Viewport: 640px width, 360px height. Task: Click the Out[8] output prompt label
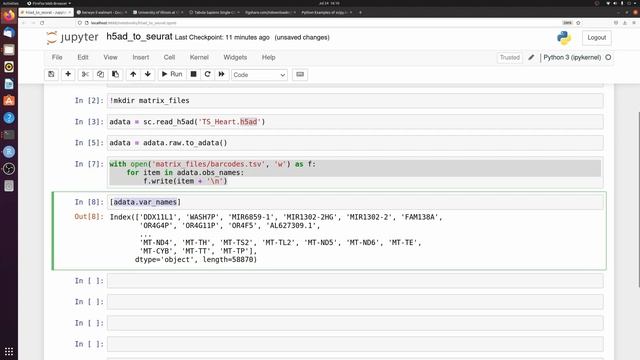[x=89, y=216]
